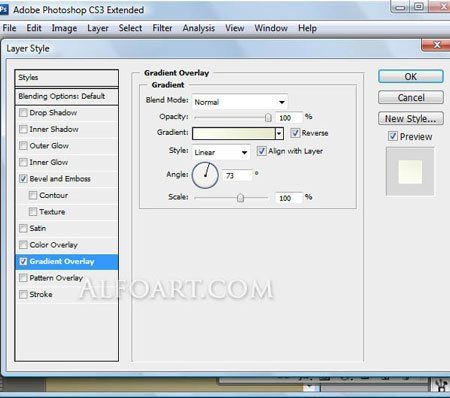
Task: Enable the Texture checkbox
Action: point(33,212)
